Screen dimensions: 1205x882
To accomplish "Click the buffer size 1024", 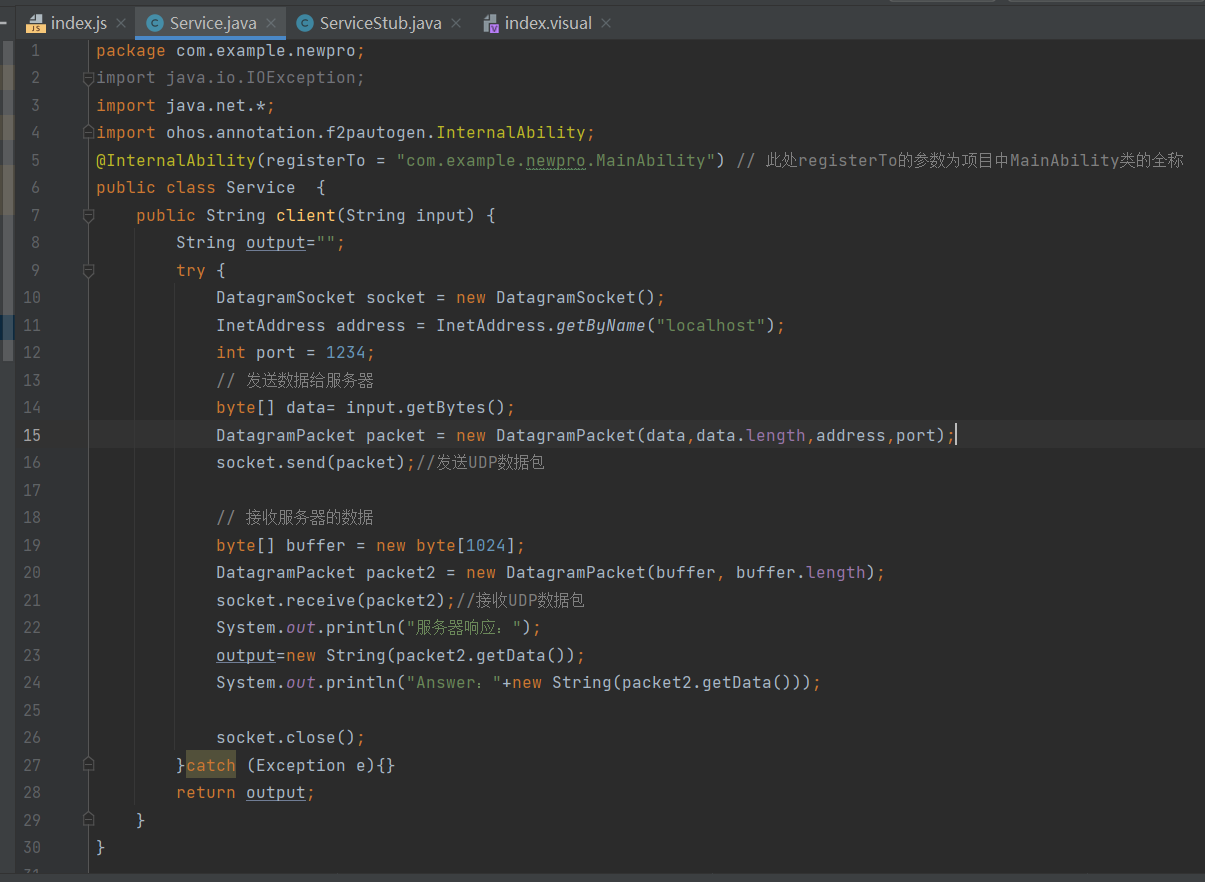I will click(x=486, y=545).
